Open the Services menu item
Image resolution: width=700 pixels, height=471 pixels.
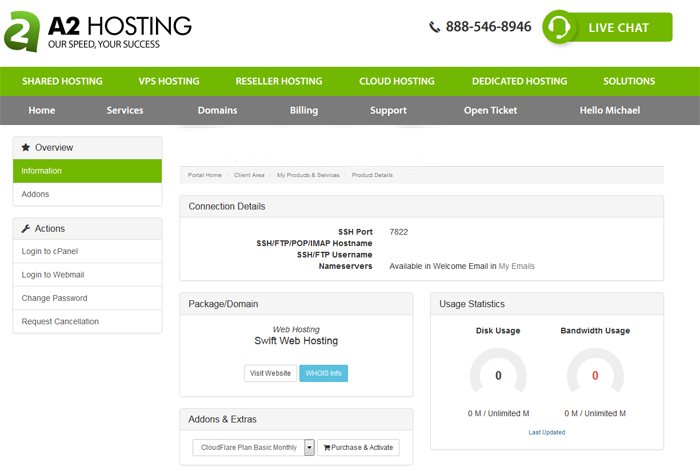pos(125,110)
